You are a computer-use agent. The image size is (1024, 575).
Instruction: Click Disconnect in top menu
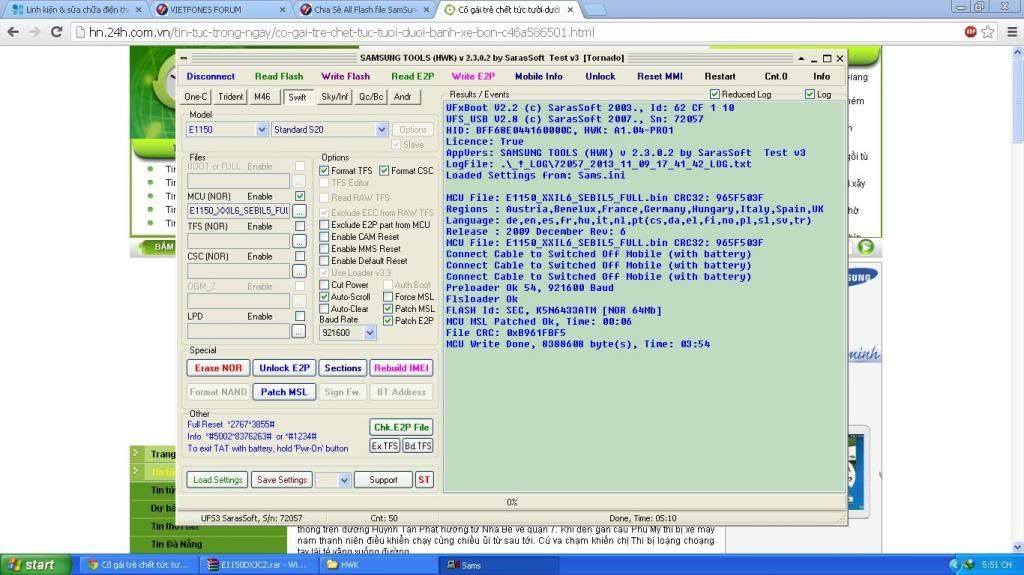pos(210,76)
